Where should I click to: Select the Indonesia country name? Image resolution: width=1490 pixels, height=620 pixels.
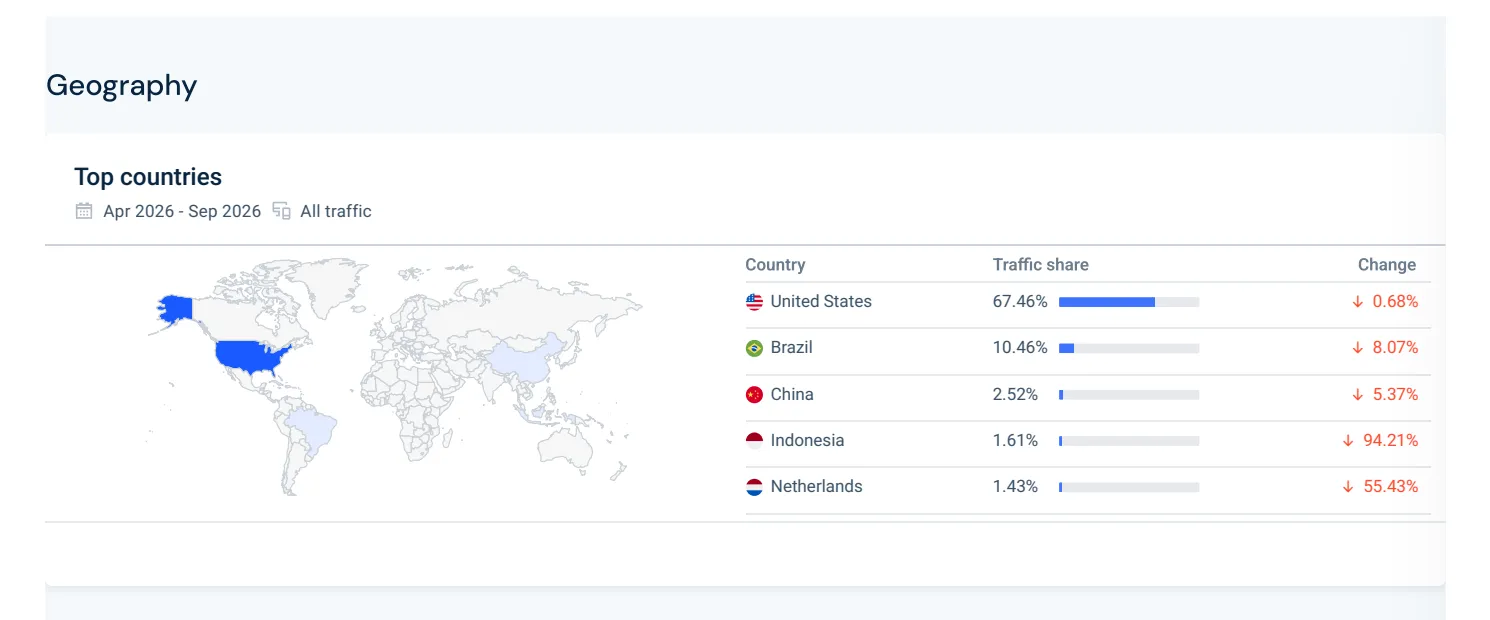[x=807, y=441]
